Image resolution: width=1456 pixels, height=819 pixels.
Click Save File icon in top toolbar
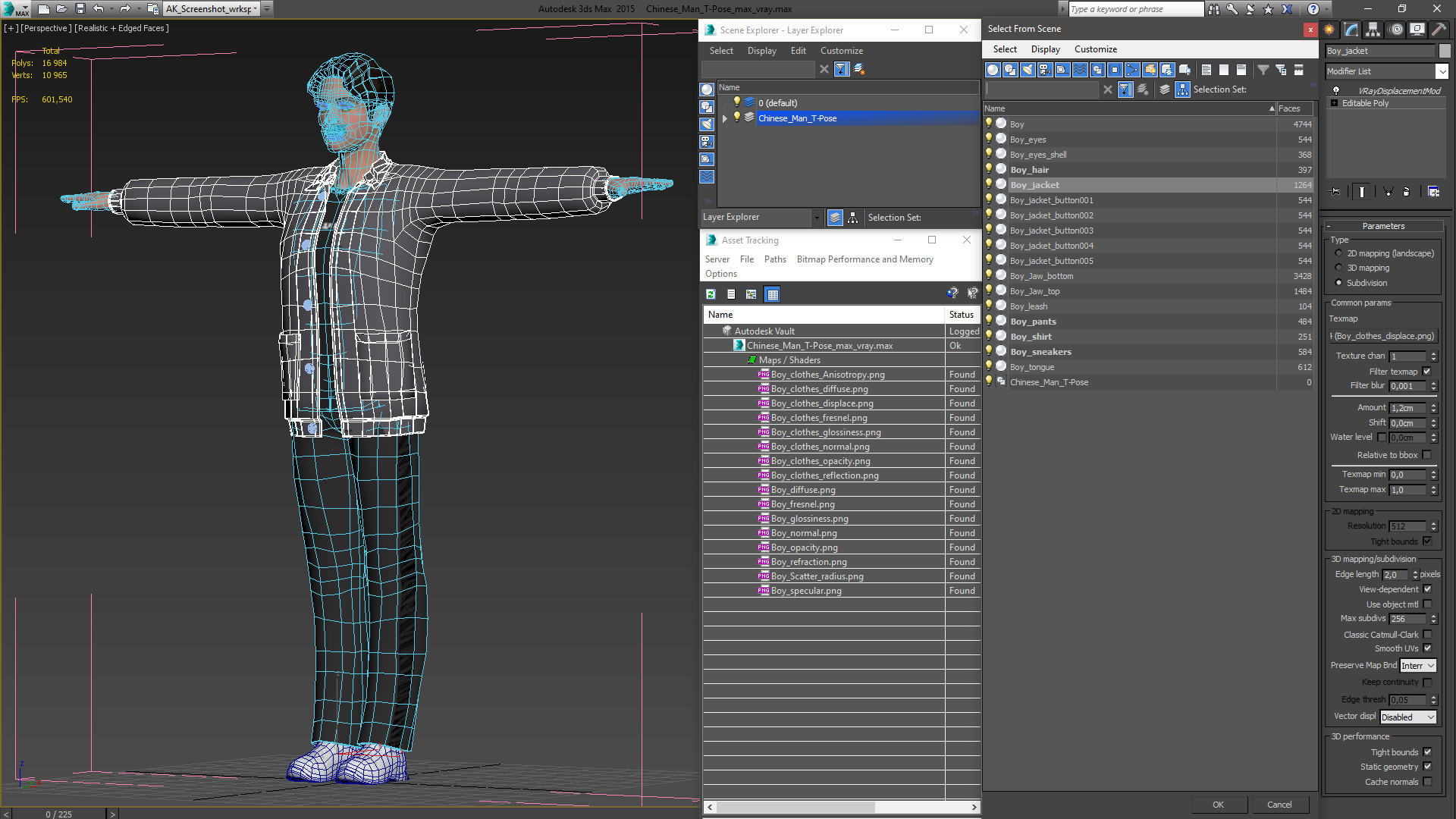(80, 9)
